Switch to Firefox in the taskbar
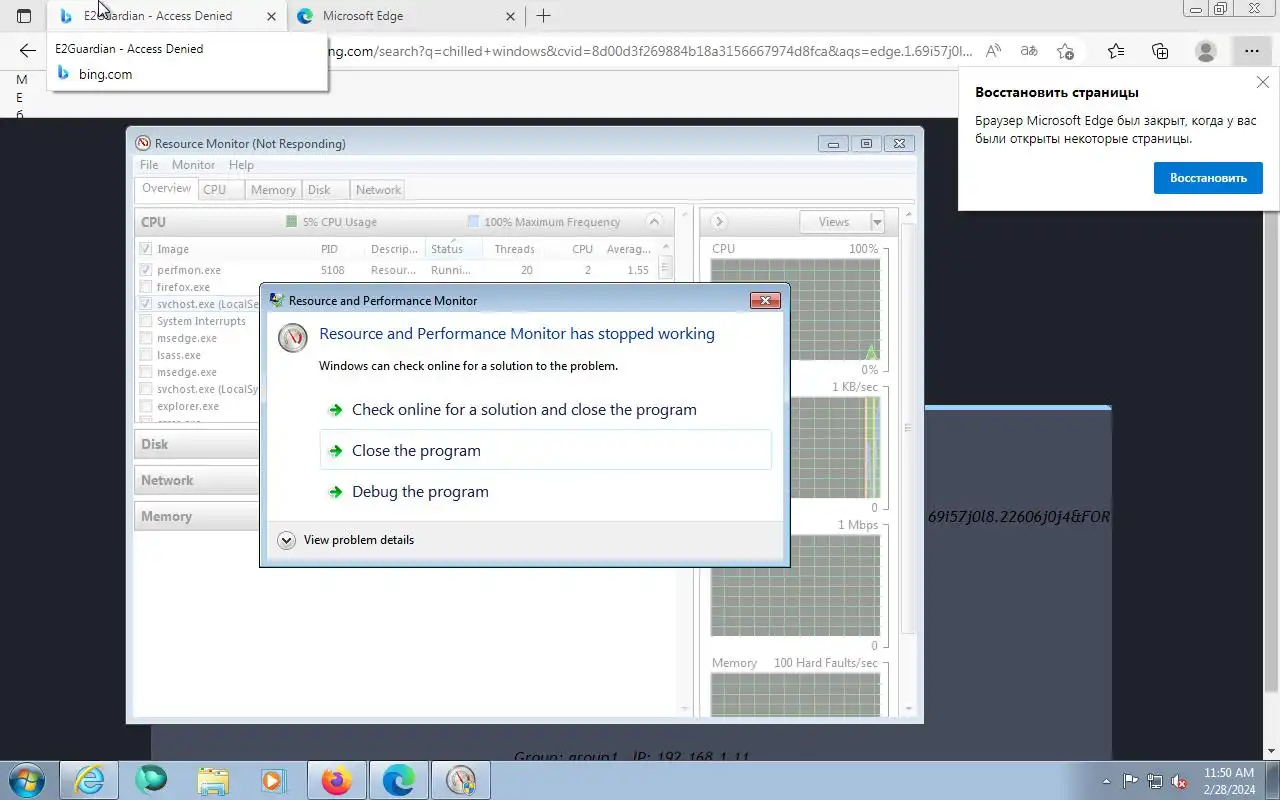The width and height of the screenshot is (1280, 800). coord(337,780)
